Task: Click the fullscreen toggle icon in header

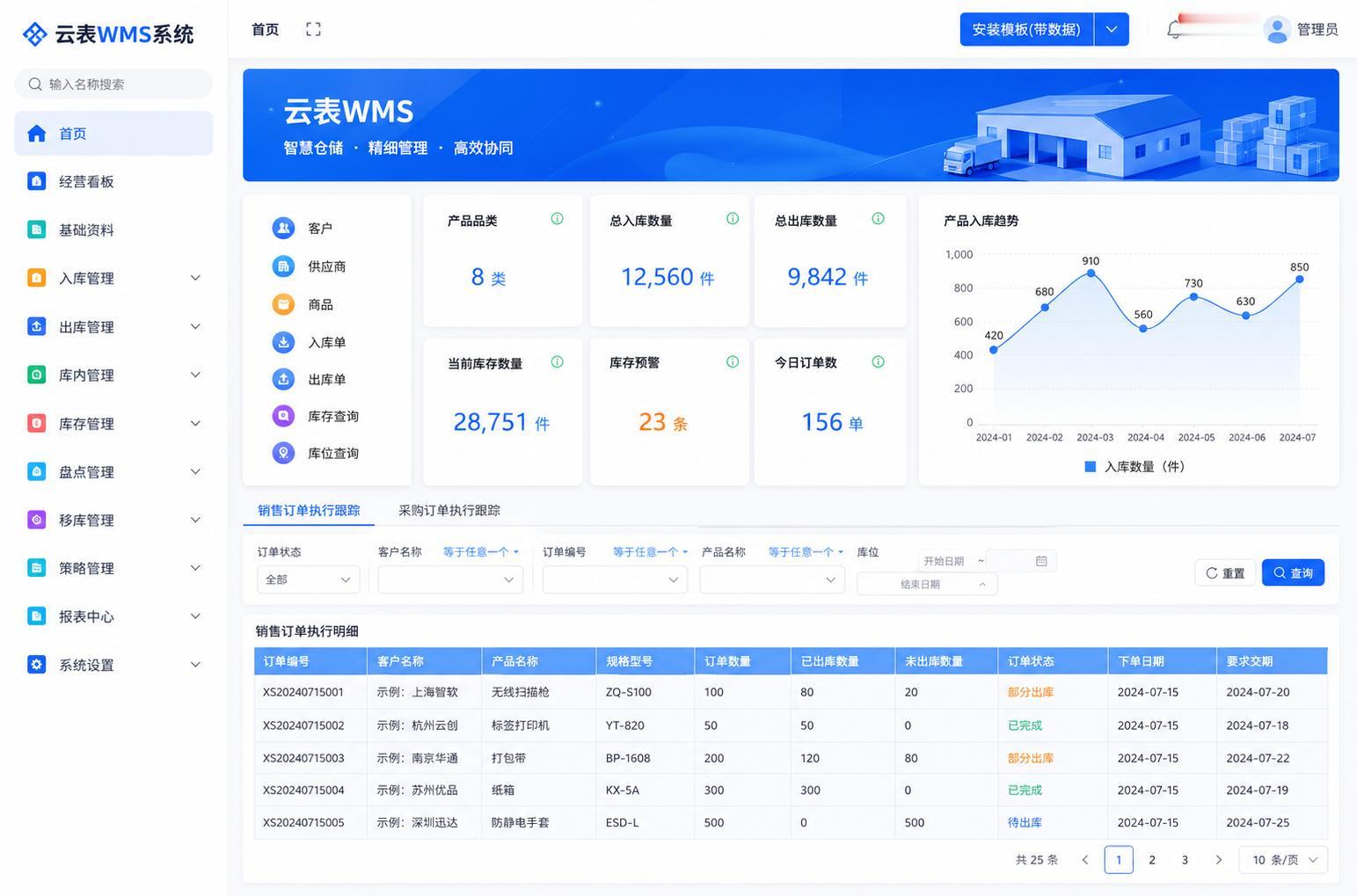Action: 313,29
